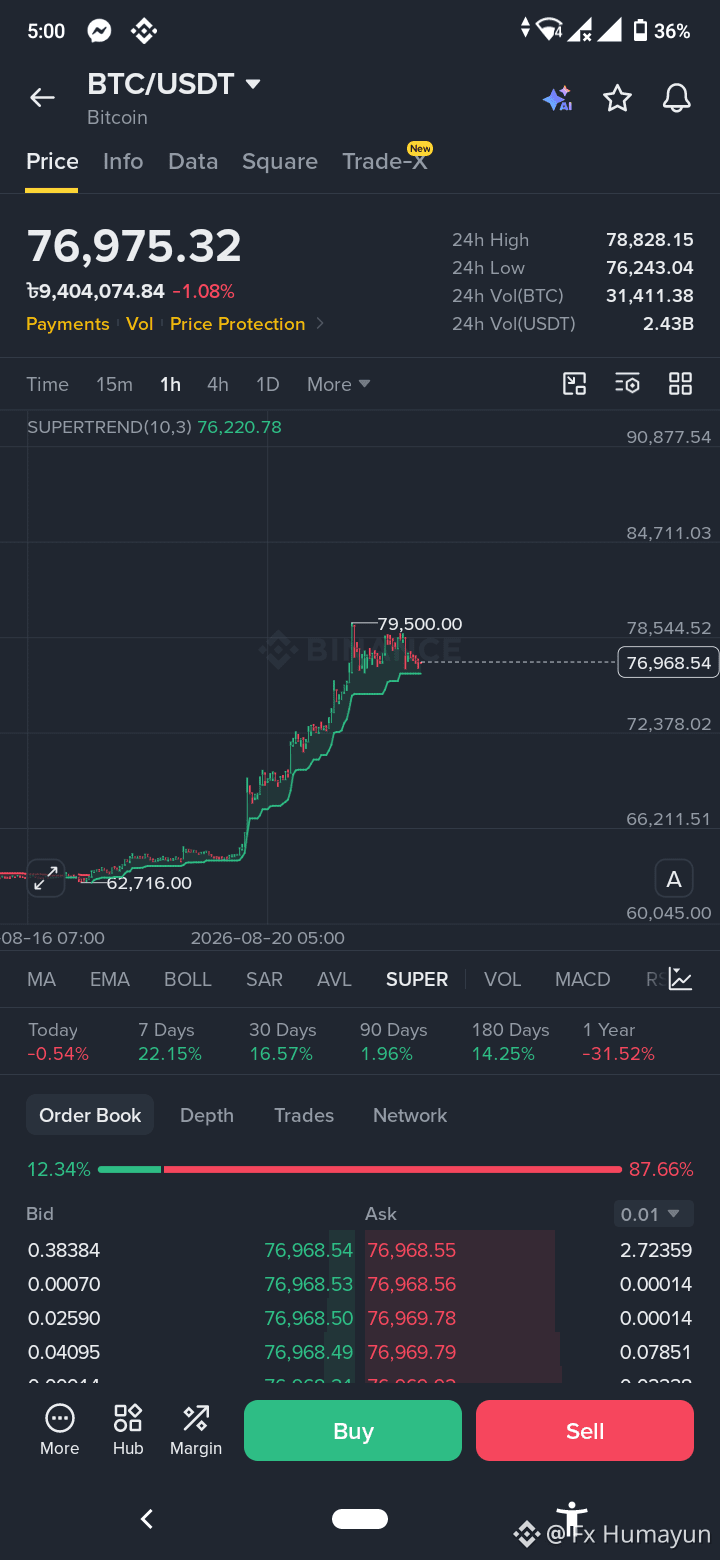Open the Payments link
The width and height of the screenshot is (720, 1560).
[68, 324]
